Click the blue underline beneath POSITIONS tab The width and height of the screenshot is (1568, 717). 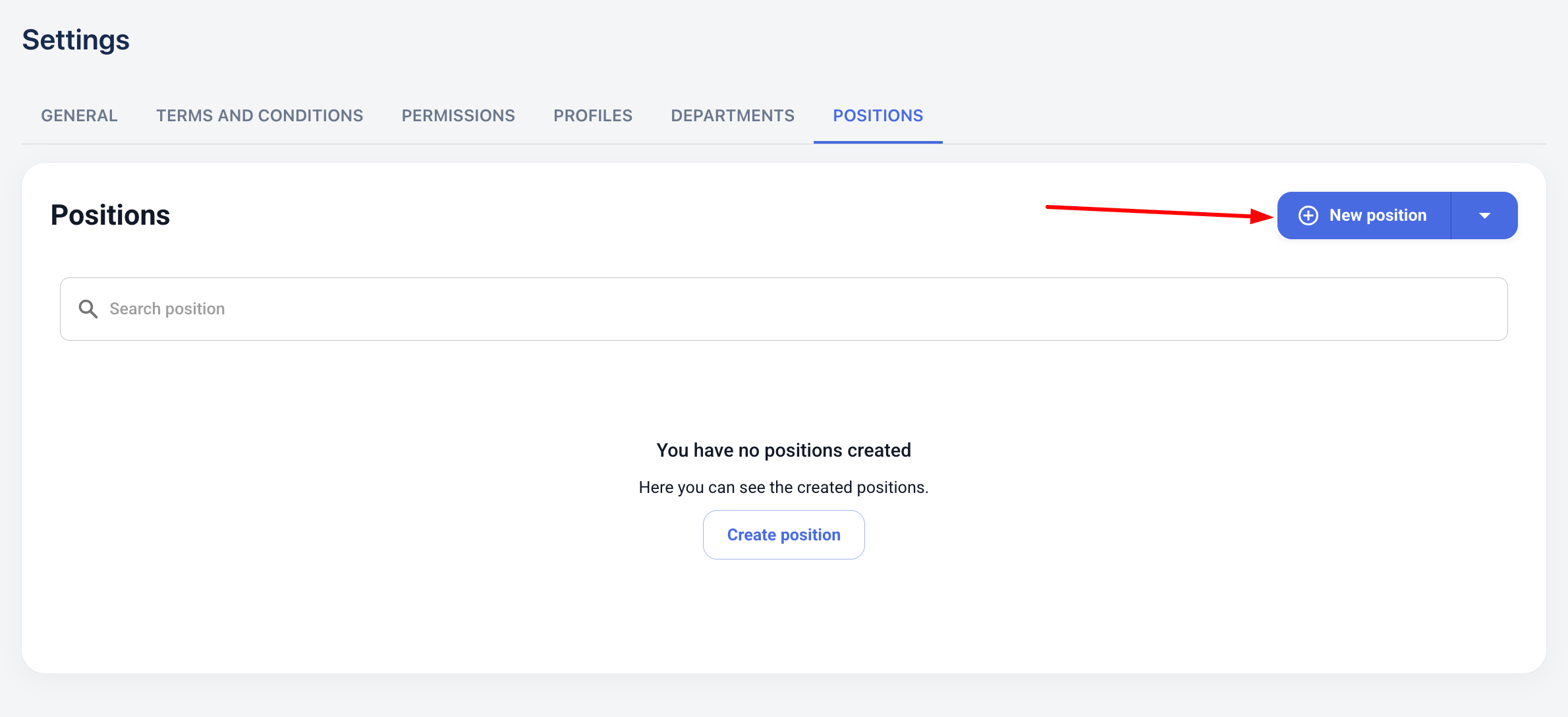(x=878, y=142)
